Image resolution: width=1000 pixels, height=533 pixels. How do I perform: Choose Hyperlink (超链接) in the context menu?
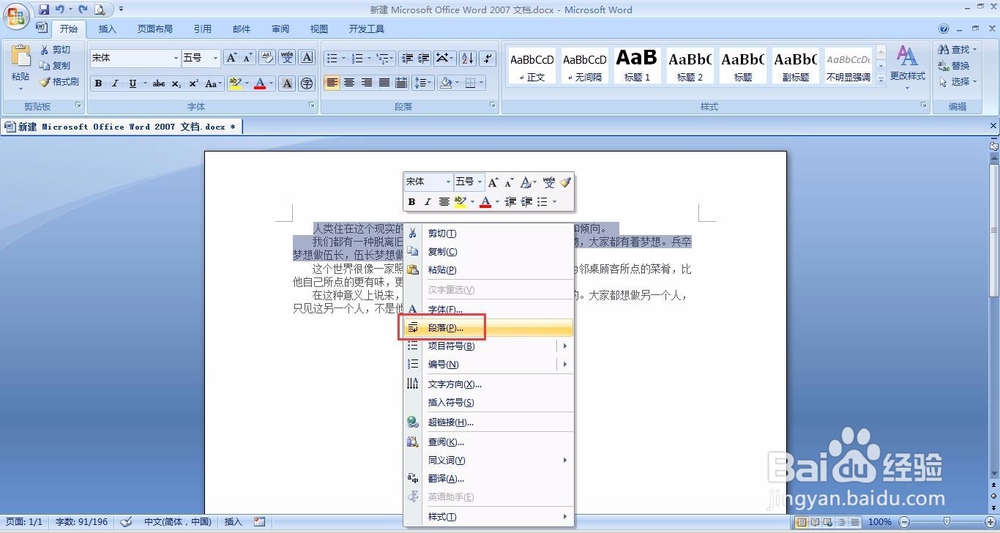point(489,422)
